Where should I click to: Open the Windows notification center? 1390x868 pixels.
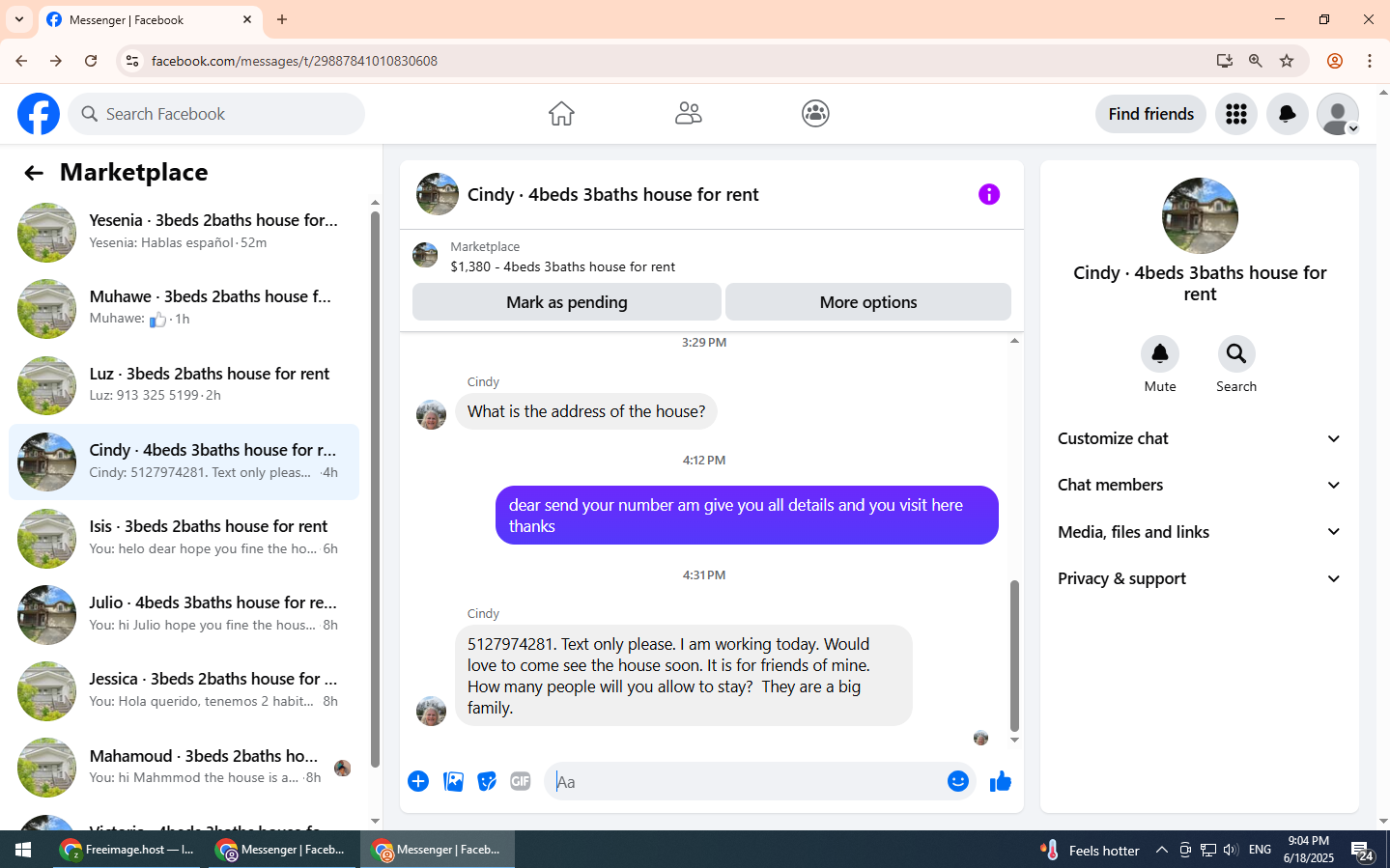click(1363, 851)
